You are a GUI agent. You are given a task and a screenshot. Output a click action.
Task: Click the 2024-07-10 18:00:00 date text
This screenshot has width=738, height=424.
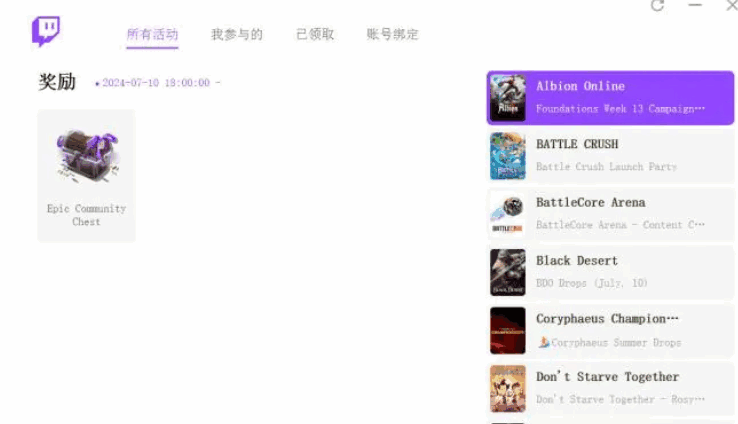(156, 83)
